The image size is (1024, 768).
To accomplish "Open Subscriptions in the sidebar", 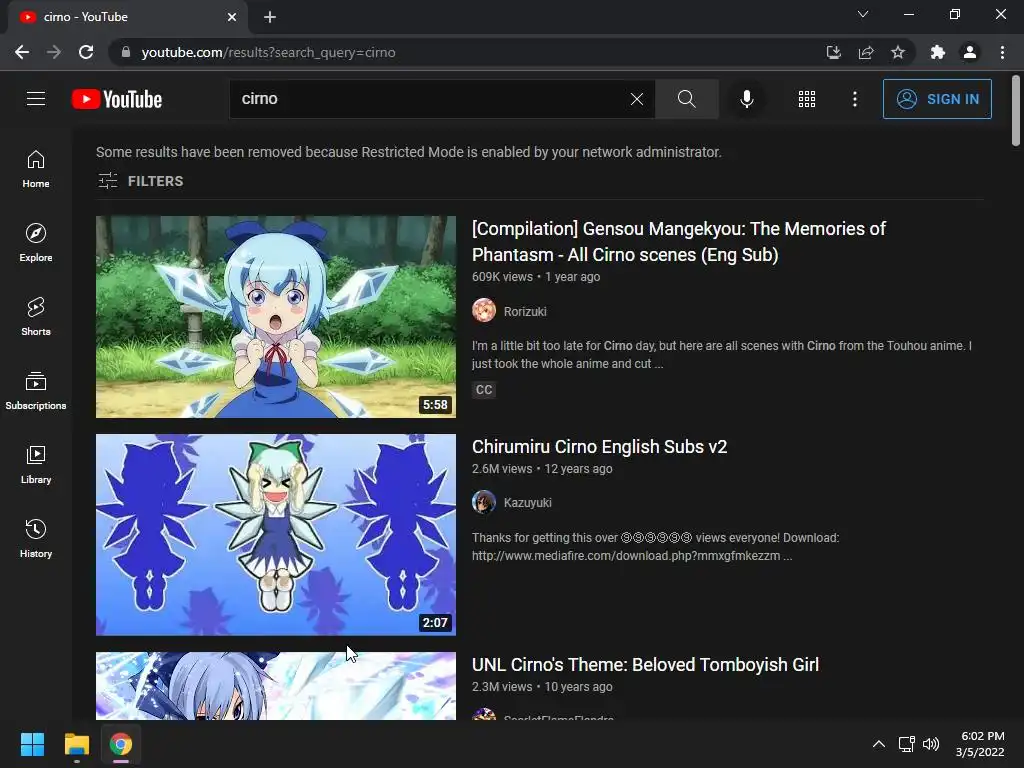I will [x=36, y=391].
